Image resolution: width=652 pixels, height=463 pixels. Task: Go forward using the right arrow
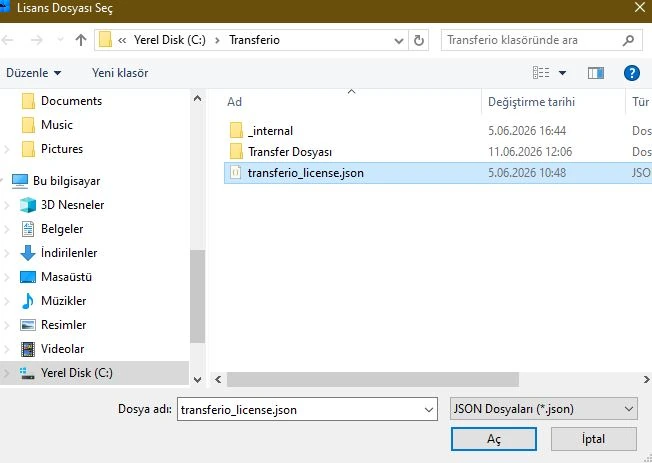coord(37,40)
